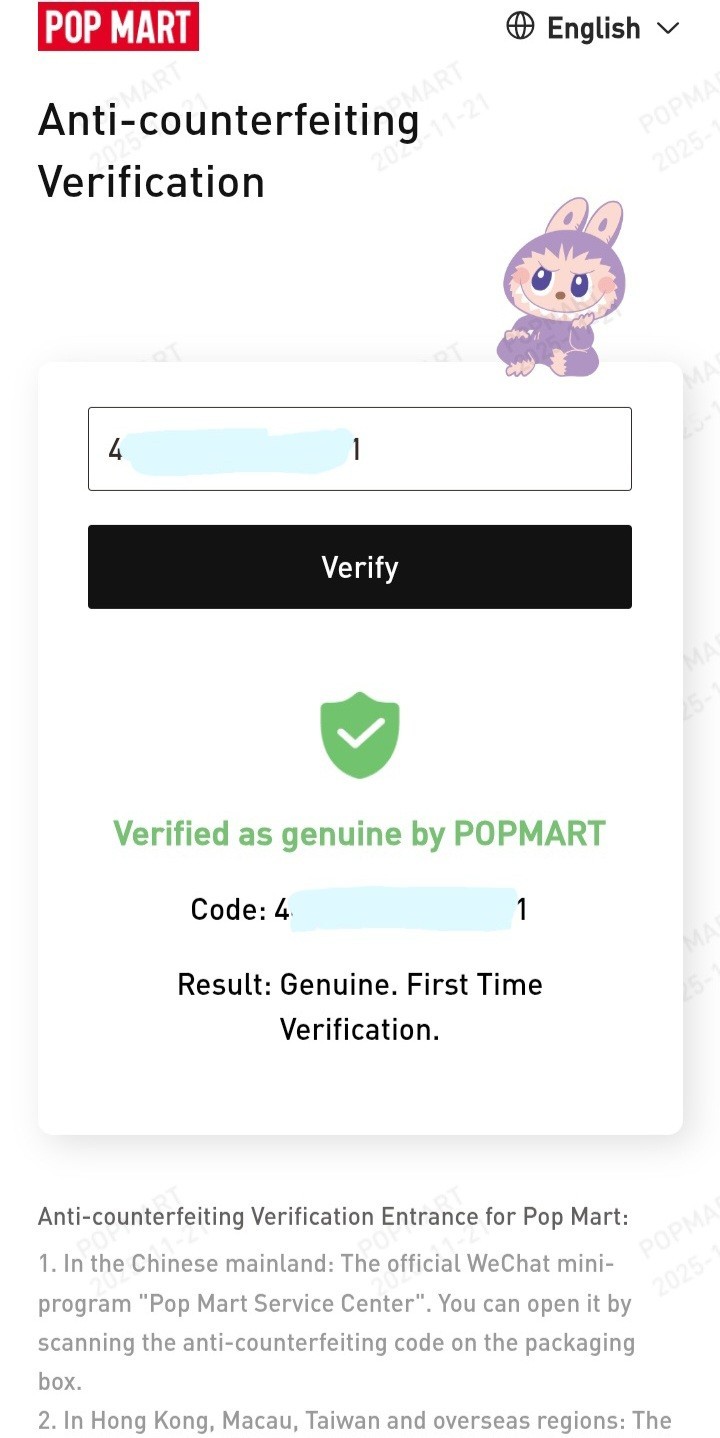Viewport: 720px width, 1438px height.
Task: Click the purple Labubu mascot illustration
Action: [557, 287]
